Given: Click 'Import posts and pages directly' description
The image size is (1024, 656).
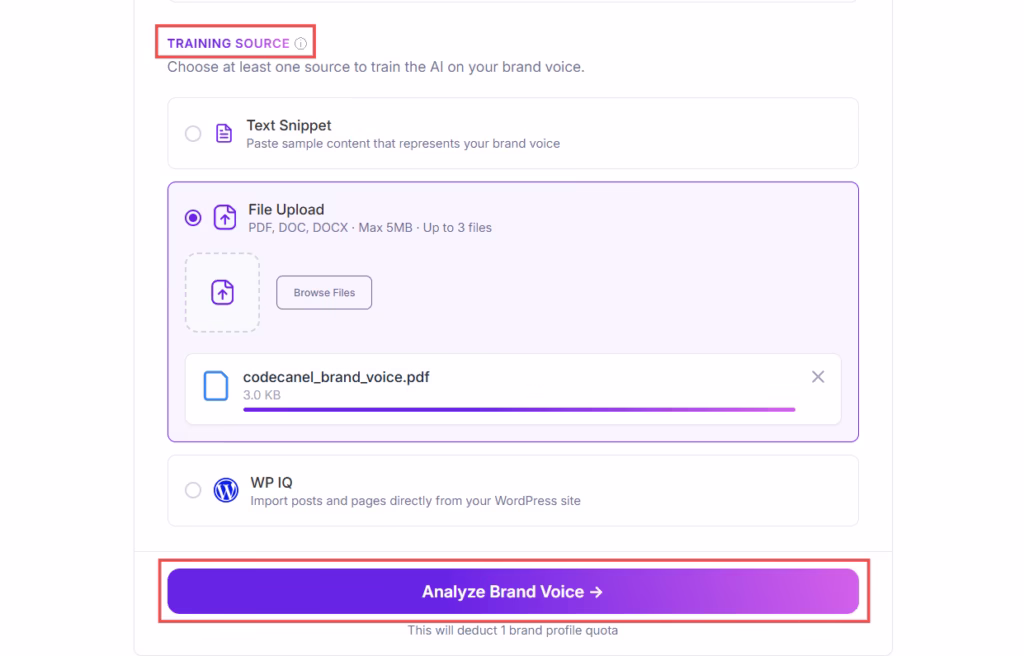Looking at the screenshot, I should pos(415,501).
